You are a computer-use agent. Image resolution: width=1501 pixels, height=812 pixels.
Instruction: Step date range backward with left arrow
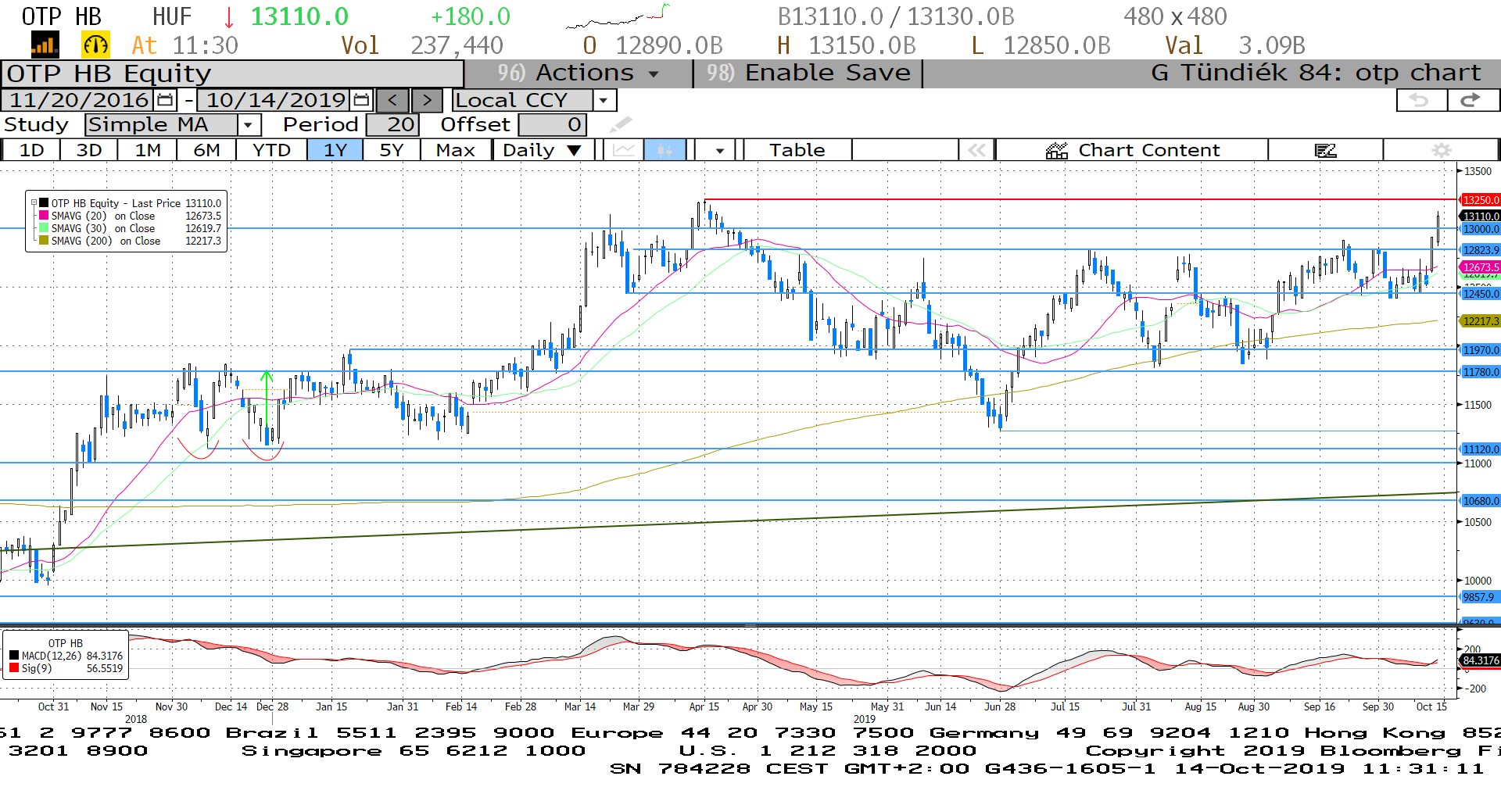click(x=392, y=100)
